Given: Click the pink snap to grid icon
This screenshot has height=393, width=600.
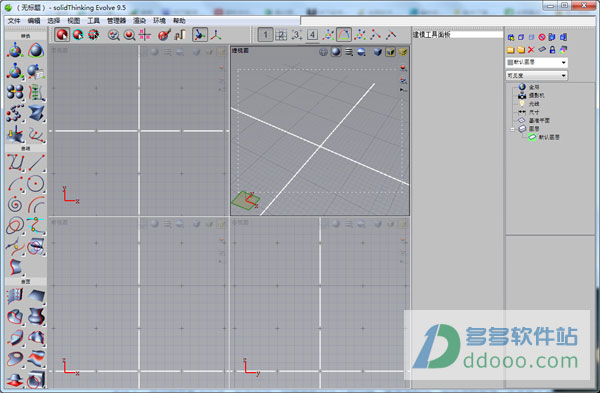Looking at the screenshot, I should [x=145, y=35].
